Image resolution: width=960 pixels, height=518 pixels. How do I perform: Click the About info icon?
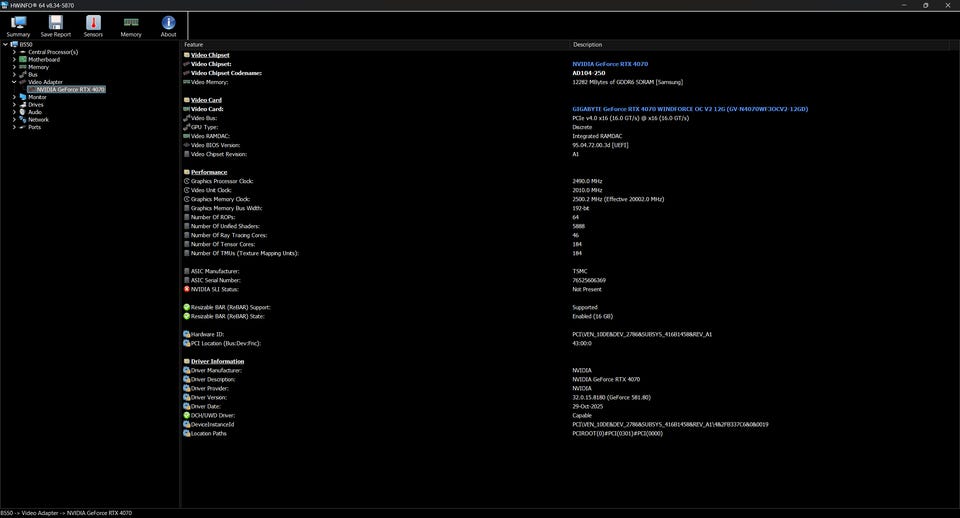click(x=168, y=23)
